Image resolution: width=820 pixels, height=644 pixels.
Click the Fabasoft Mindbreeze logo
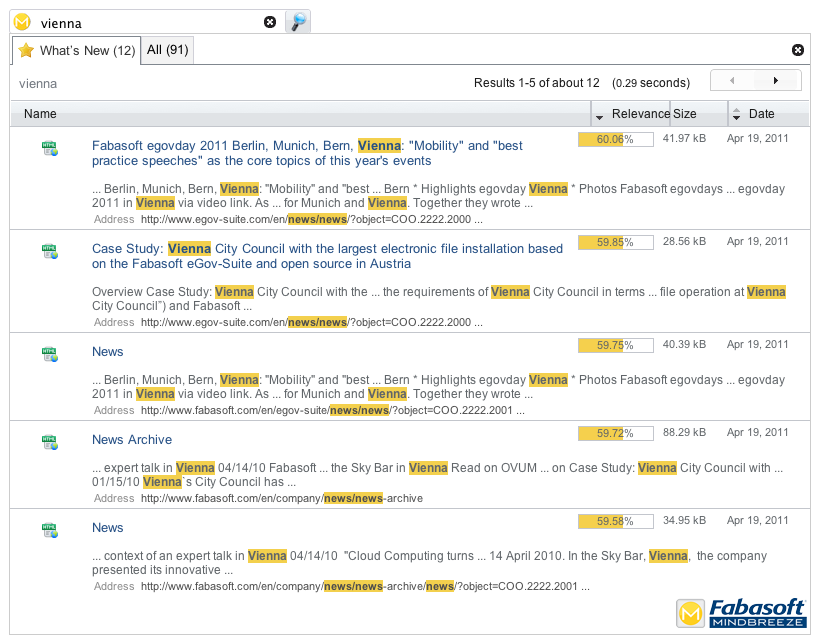click(741, 613)
